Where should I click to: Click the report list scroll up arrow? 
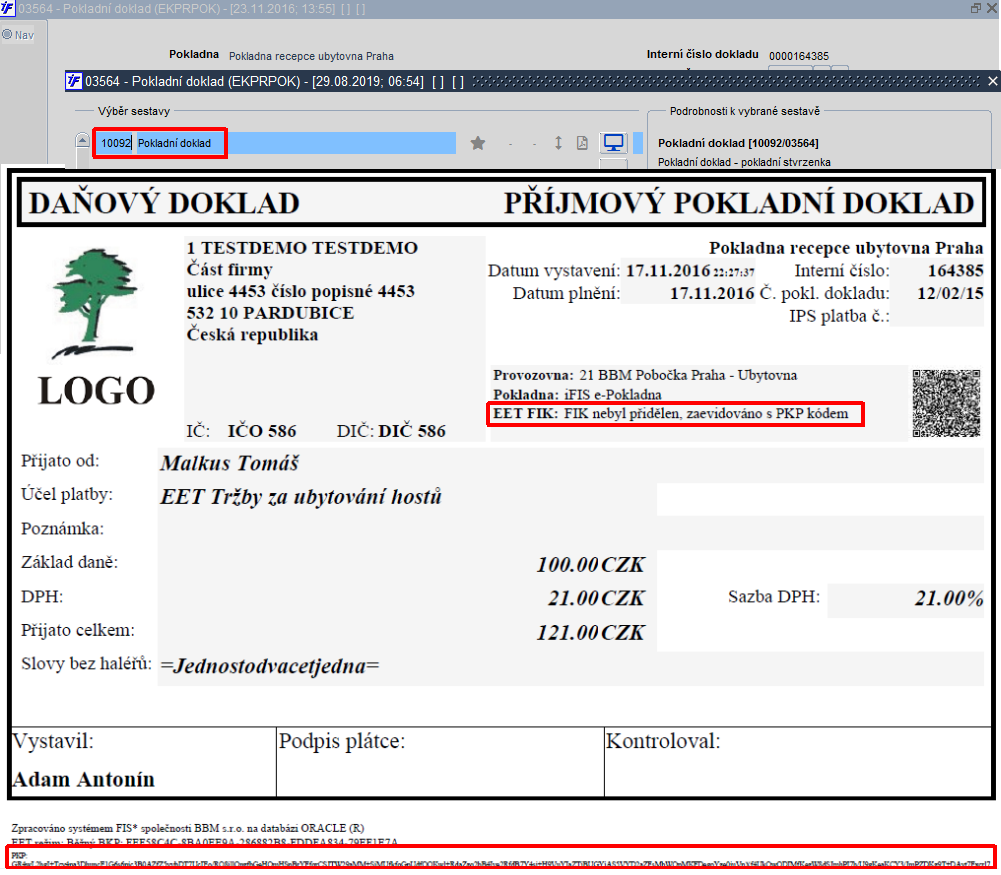pos(82,140)
